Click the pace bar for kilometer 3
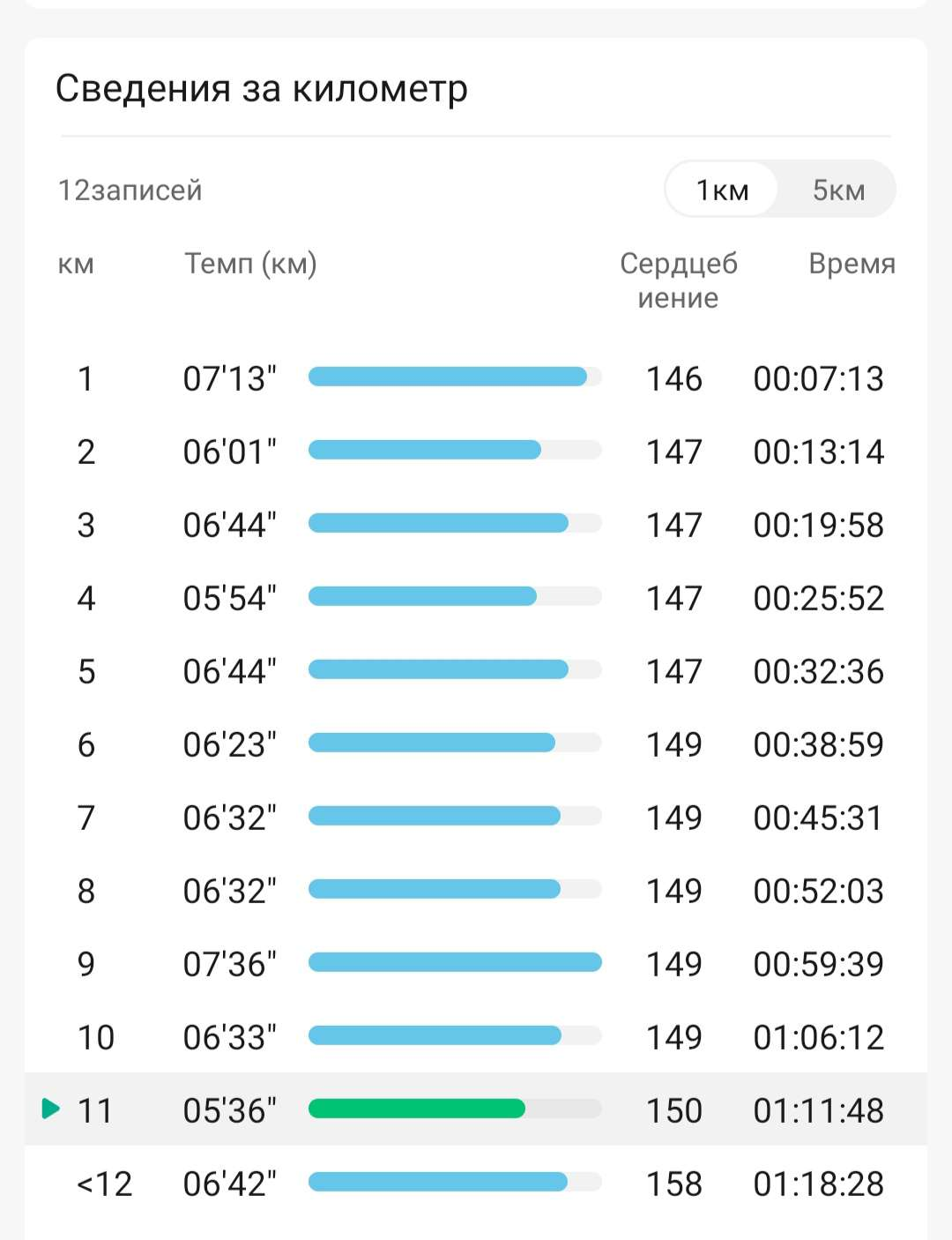 click(438, 524)
